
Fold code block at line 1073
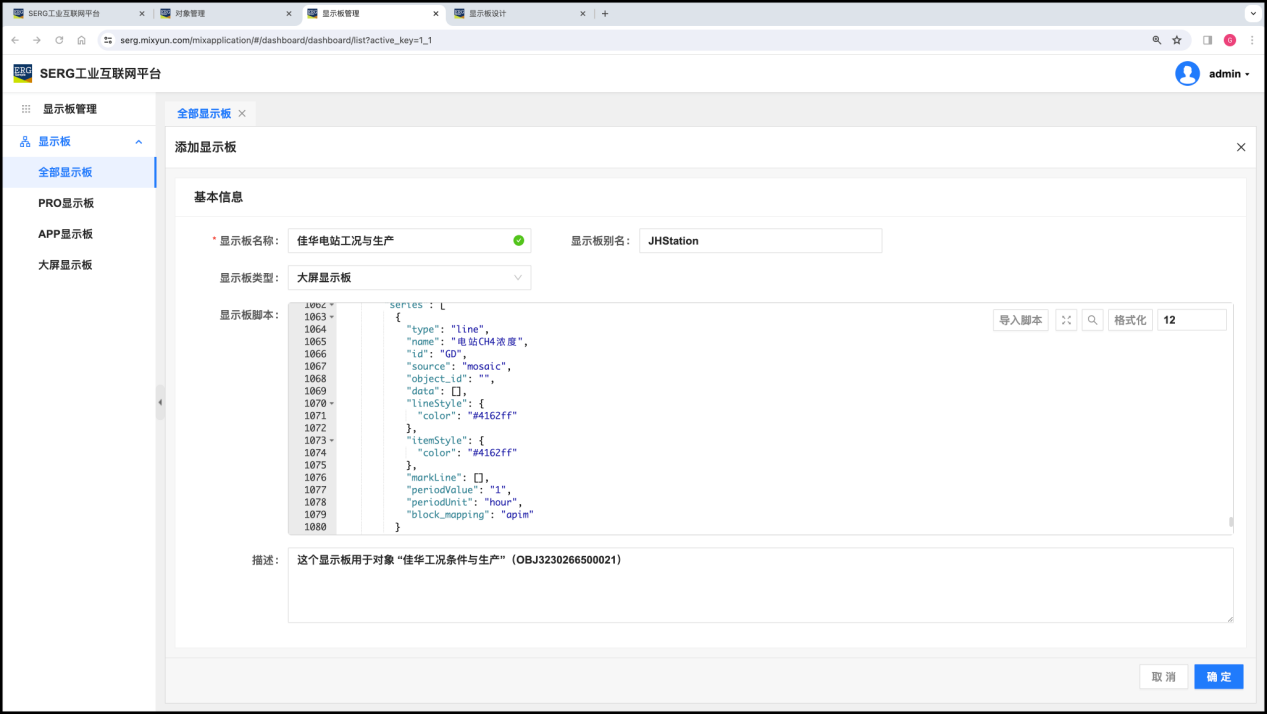pos(331,441)
